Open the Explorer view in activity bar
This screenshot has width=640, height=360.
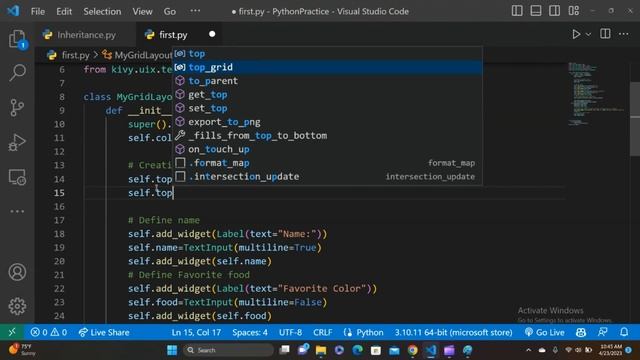[x=17, y=40]
